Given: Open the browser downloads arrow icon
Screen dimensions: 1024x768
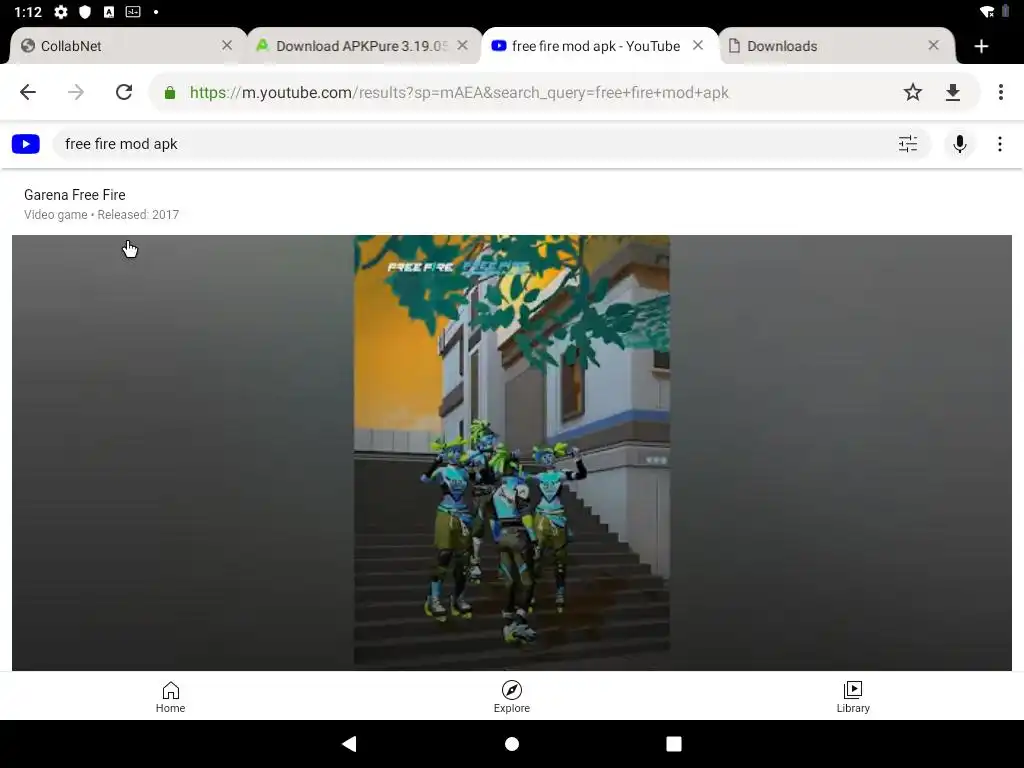Looking at the screenshot, I should pyautogui.click(x=953, y=92).
